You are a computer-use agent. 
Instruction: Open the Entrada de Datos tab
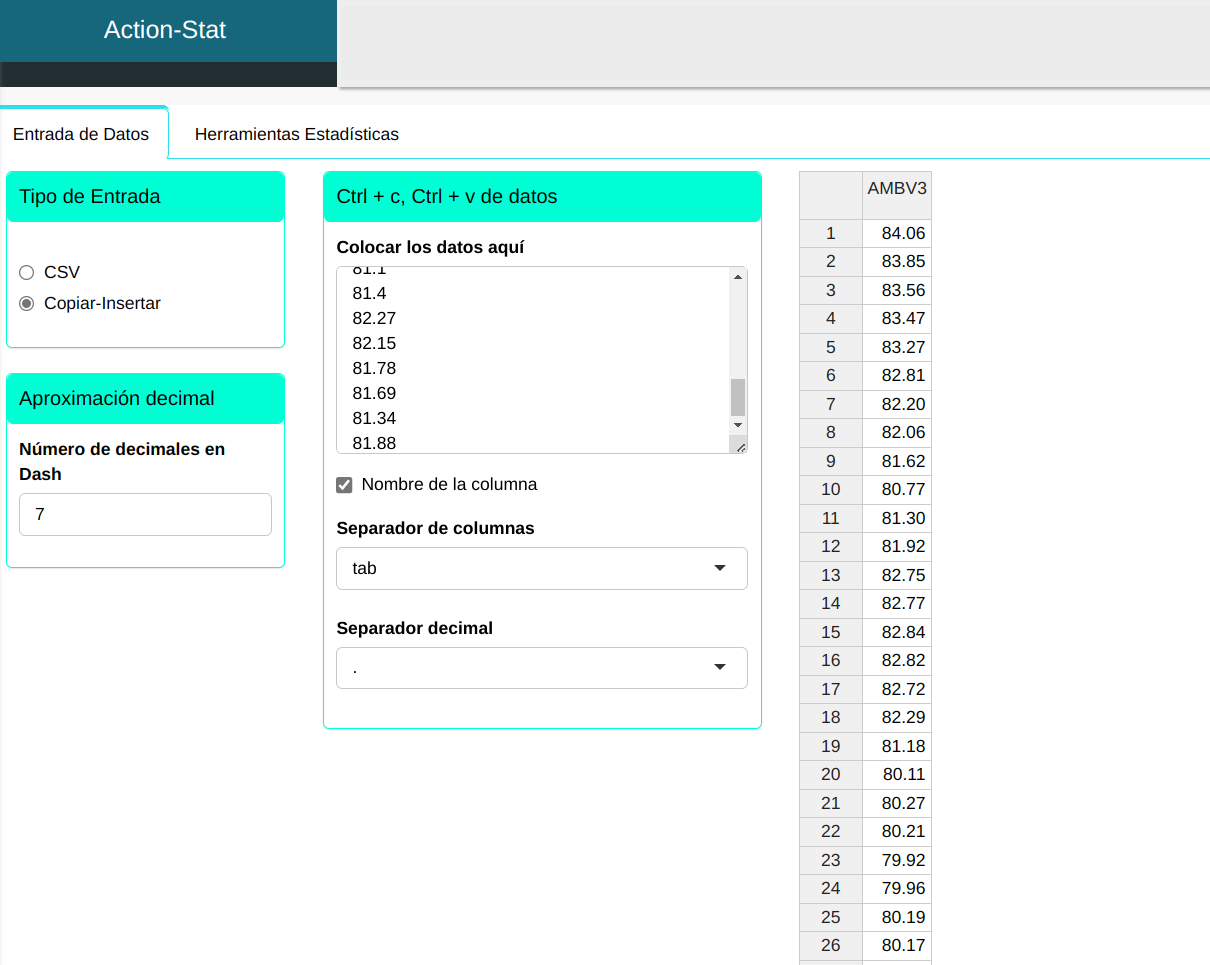coord(81,134)
